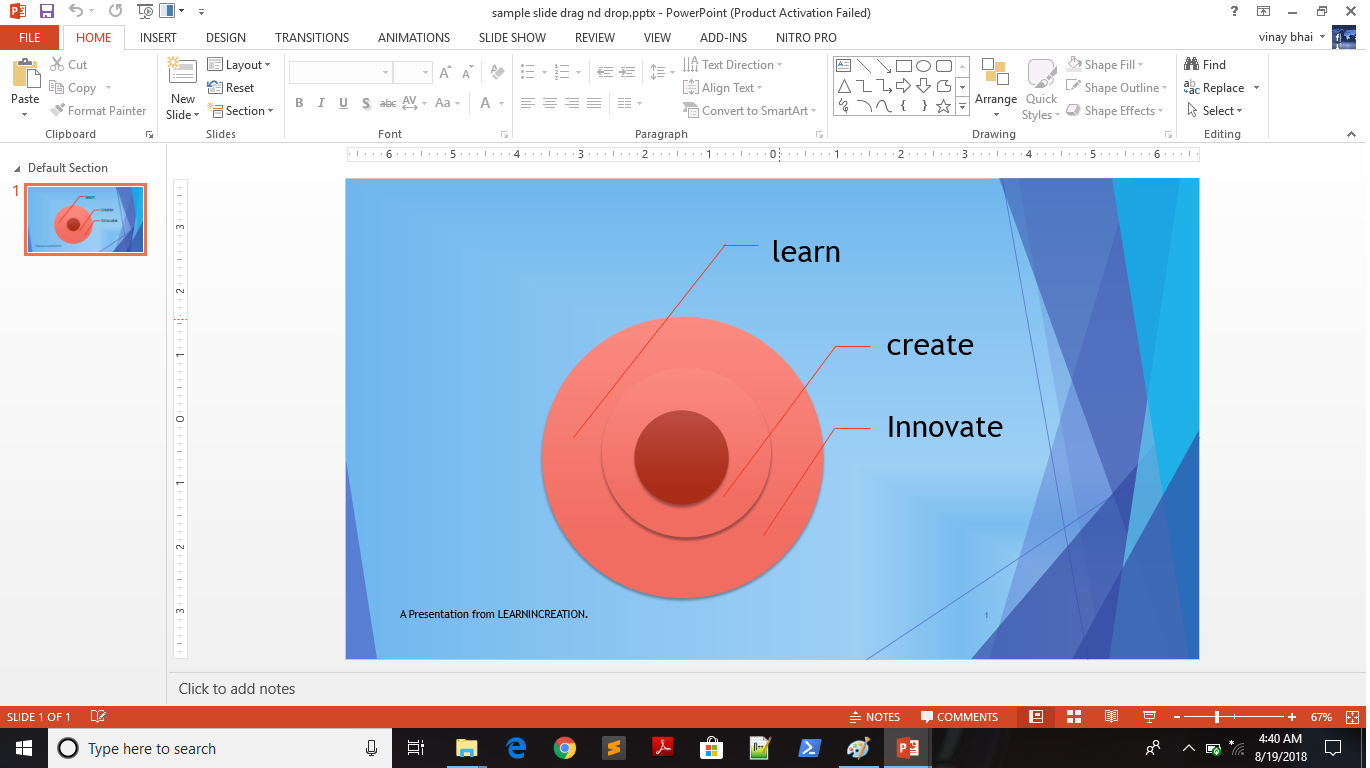This screenshot has width=1370, height=768.
Task: Open Google Chrome from the taskbar
Action: click(565, 748)
